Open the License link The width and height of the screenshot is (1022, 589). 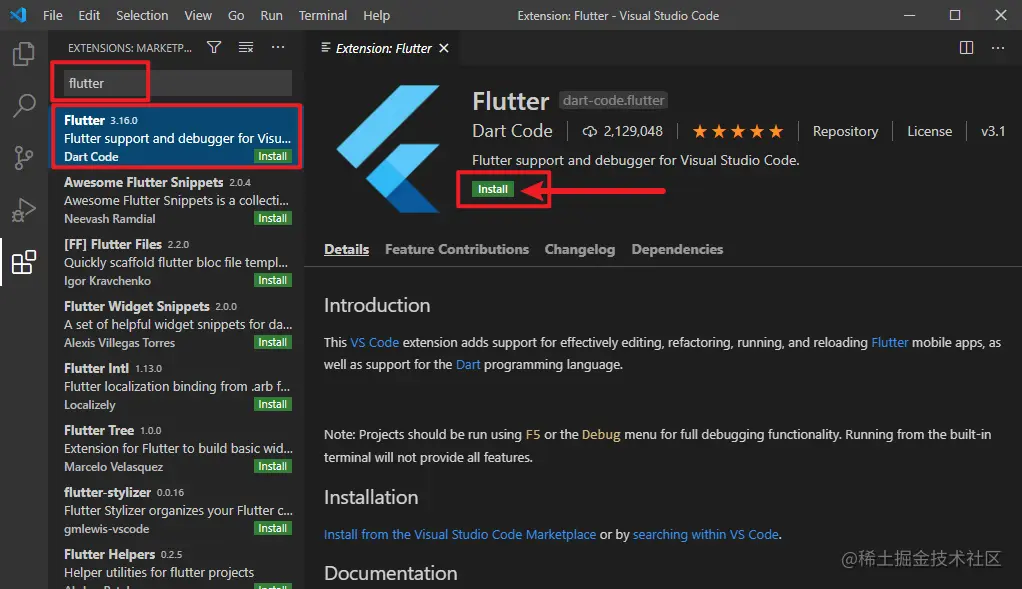(929, 132)
